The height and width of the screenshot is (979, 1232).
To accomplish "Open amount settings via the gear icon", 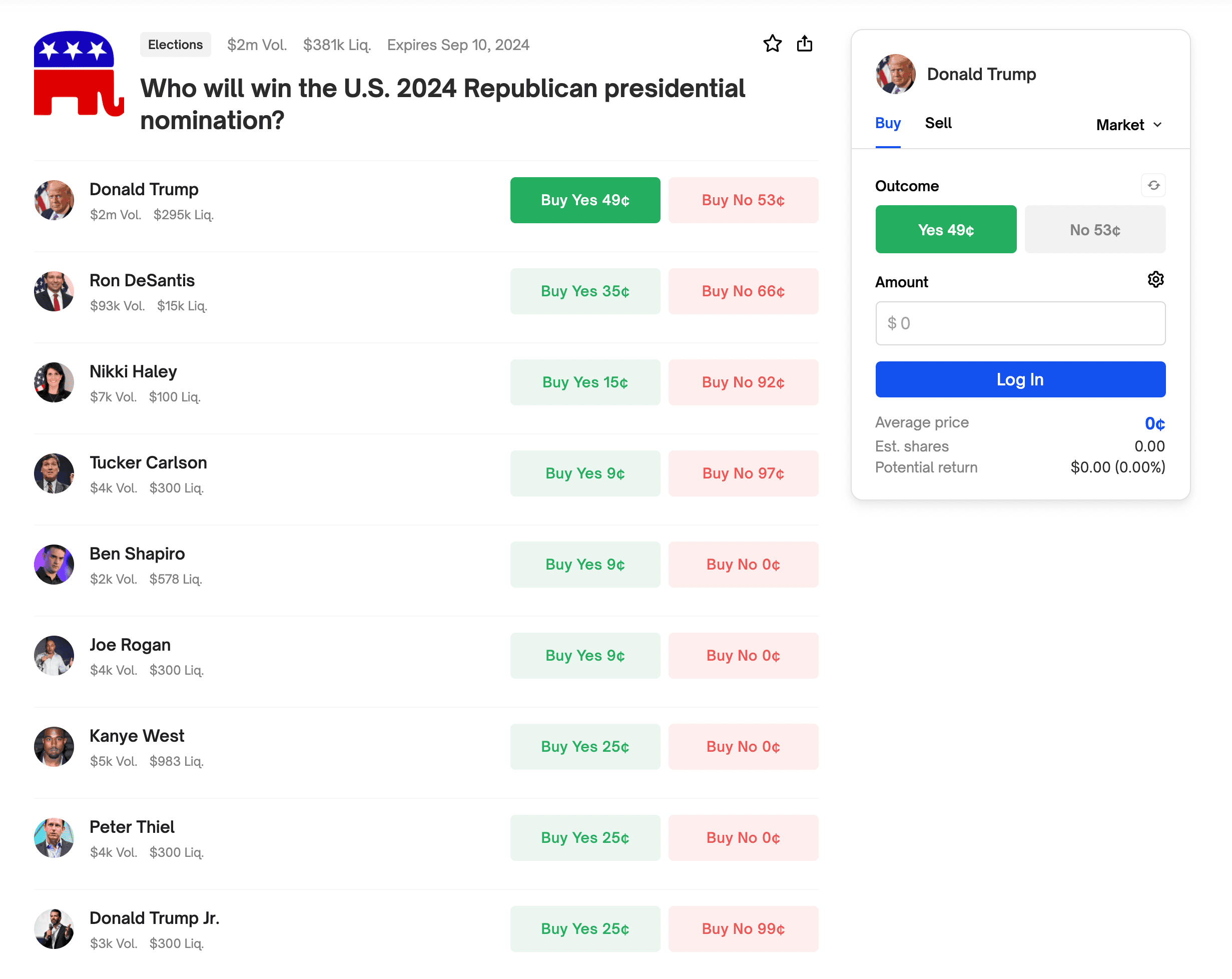I will tap(1155, 279).
